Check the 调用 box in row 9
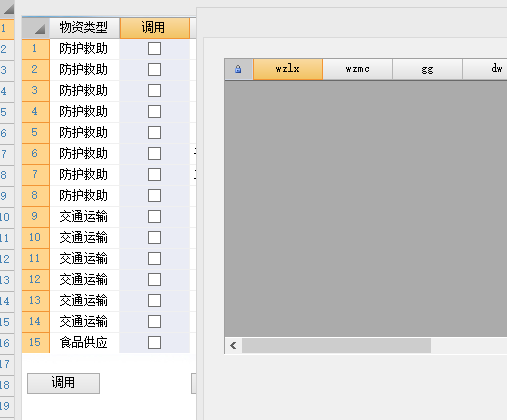The height and width of the screenshot is (420, 507). click(x=154, y=217)
